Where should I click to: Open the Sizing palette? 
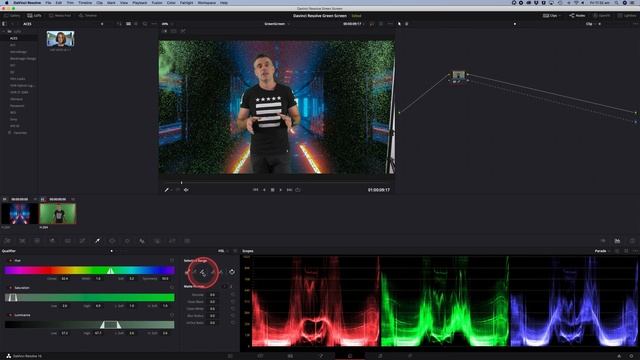(x=172, y=241)
